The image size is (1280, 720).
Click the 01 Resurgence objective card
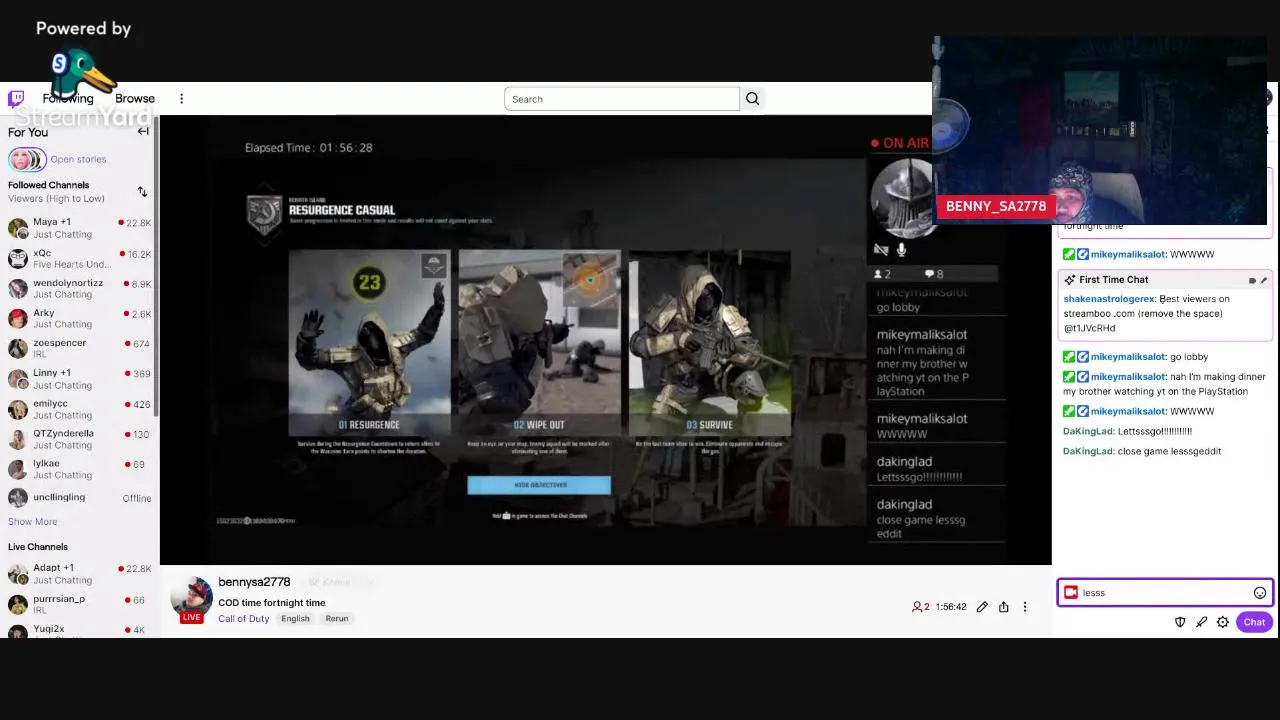point(369,343)
